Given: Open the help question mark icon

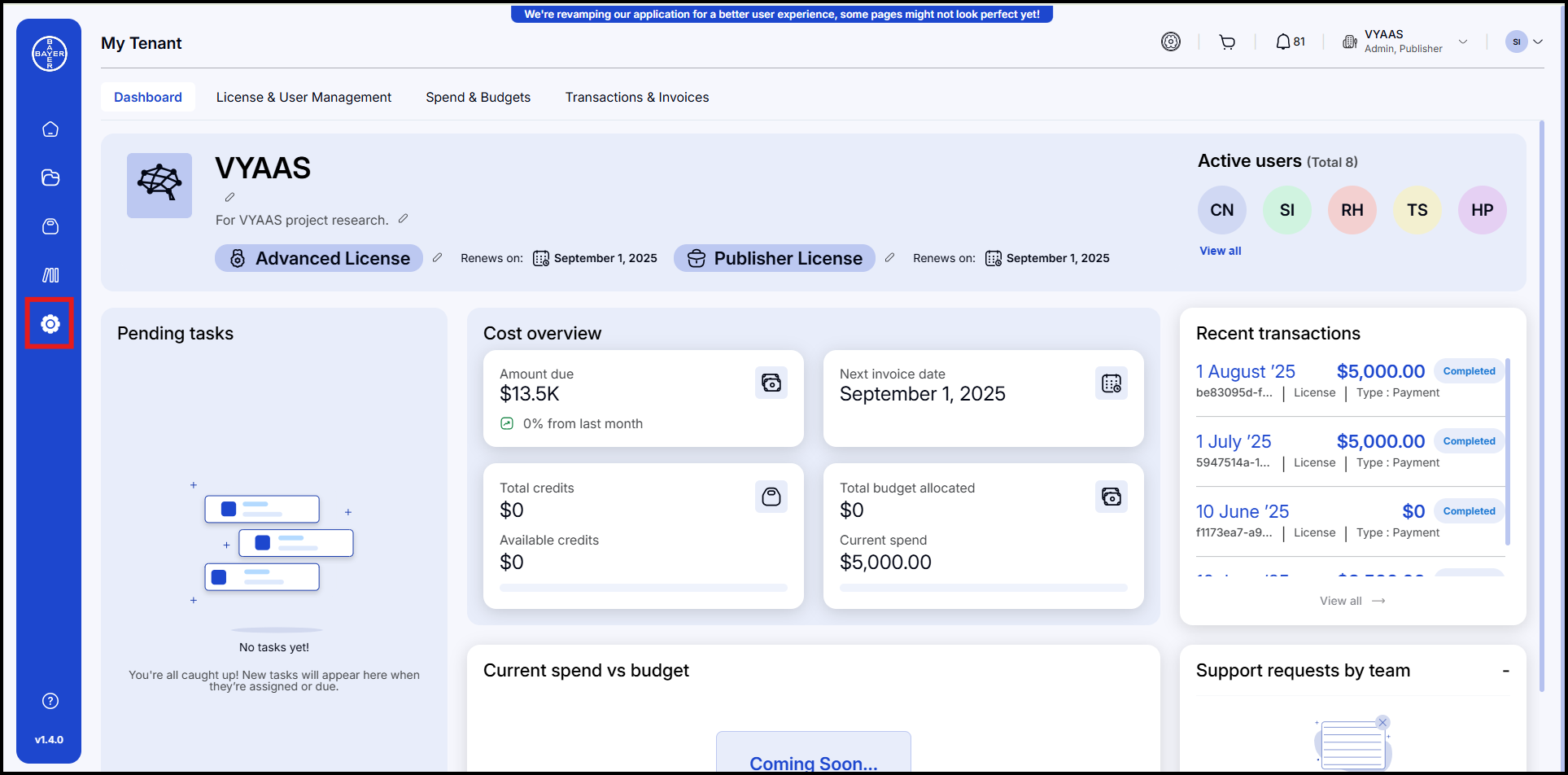Looking at the screenshot, I should coord(50,701).
